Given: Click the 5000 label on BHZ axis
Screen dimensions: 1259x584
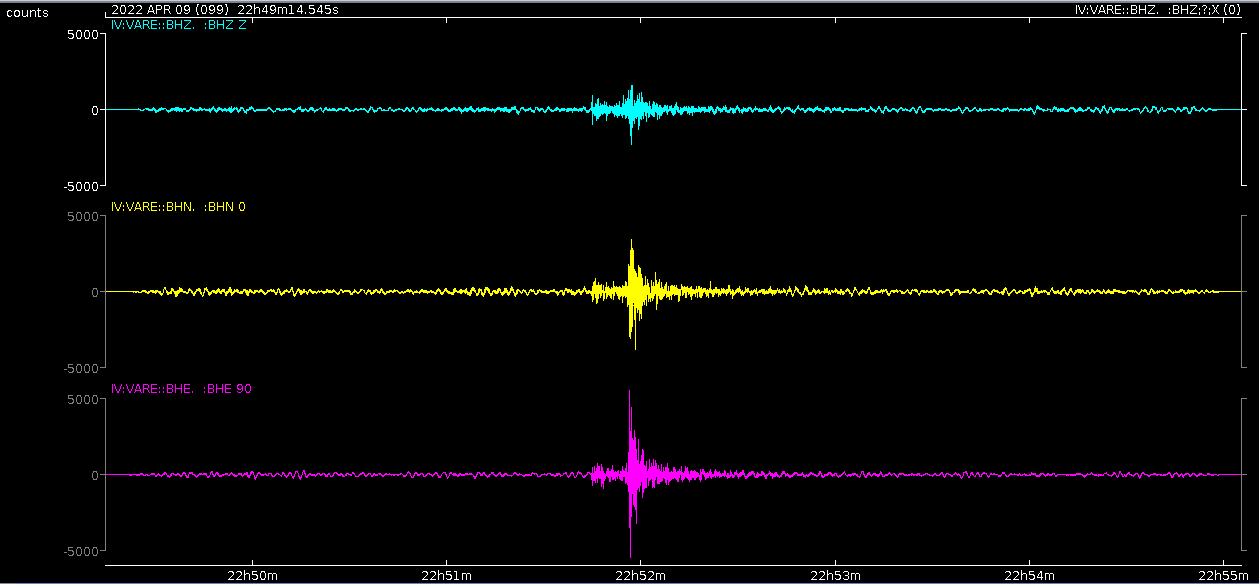Looking at the screenshot, I should (83, 34).
